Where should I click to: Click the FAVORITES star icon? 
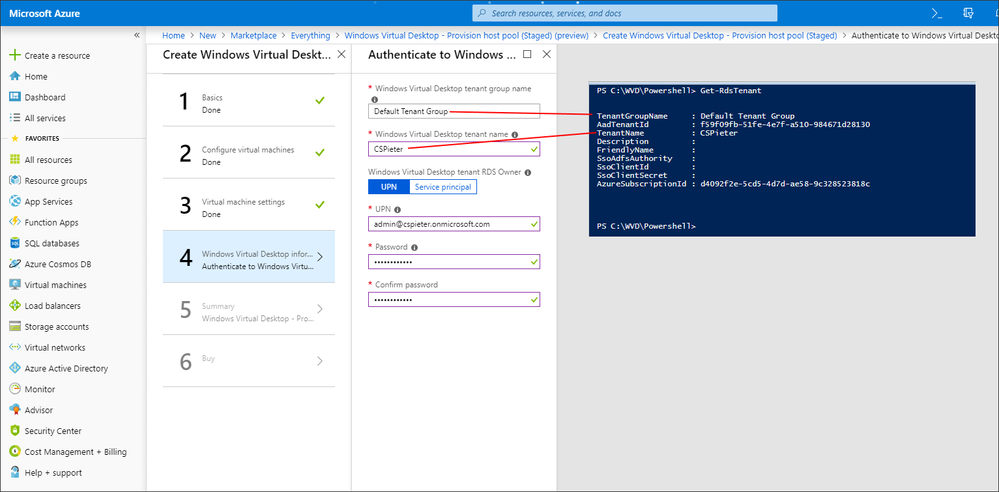(x=14, y=138)
